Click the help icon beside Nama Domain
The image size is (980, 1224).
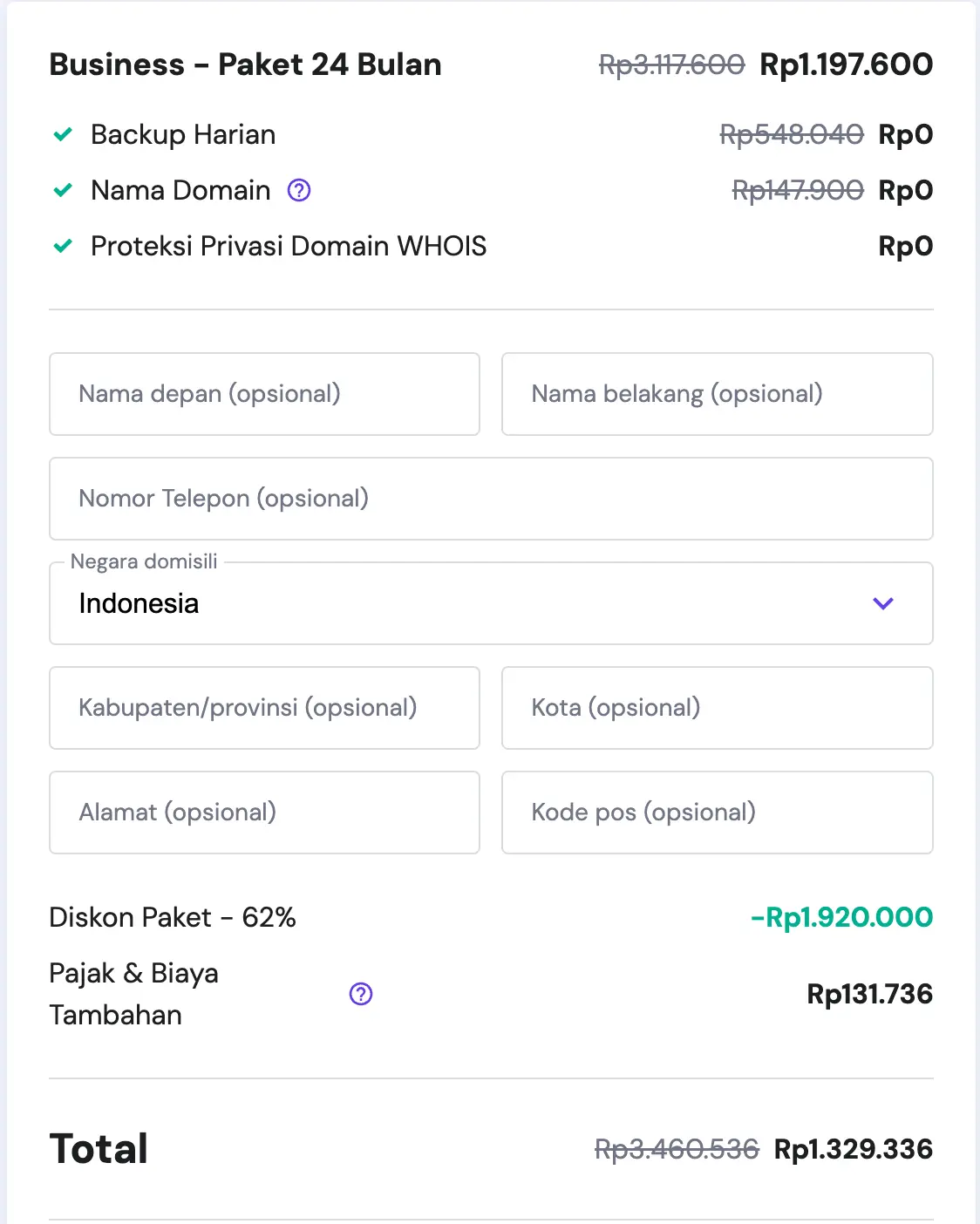coord(299,190)
